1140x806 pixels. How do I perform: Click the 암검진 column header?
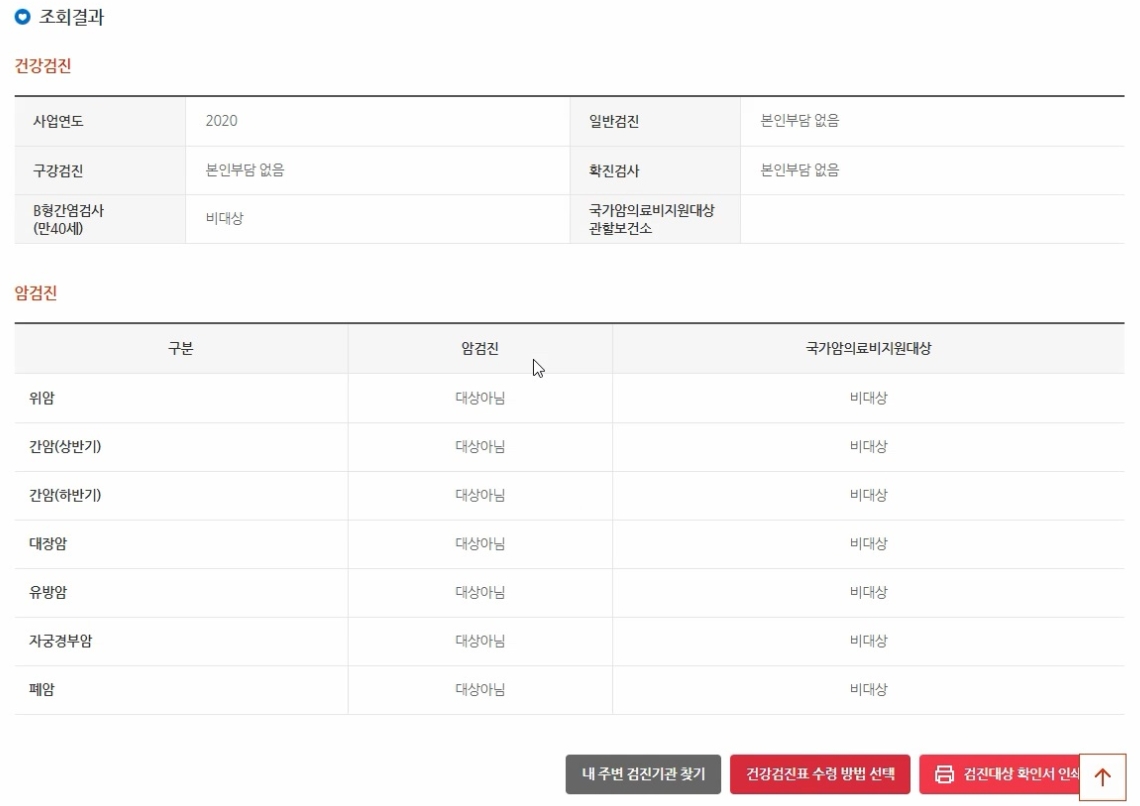480,349
